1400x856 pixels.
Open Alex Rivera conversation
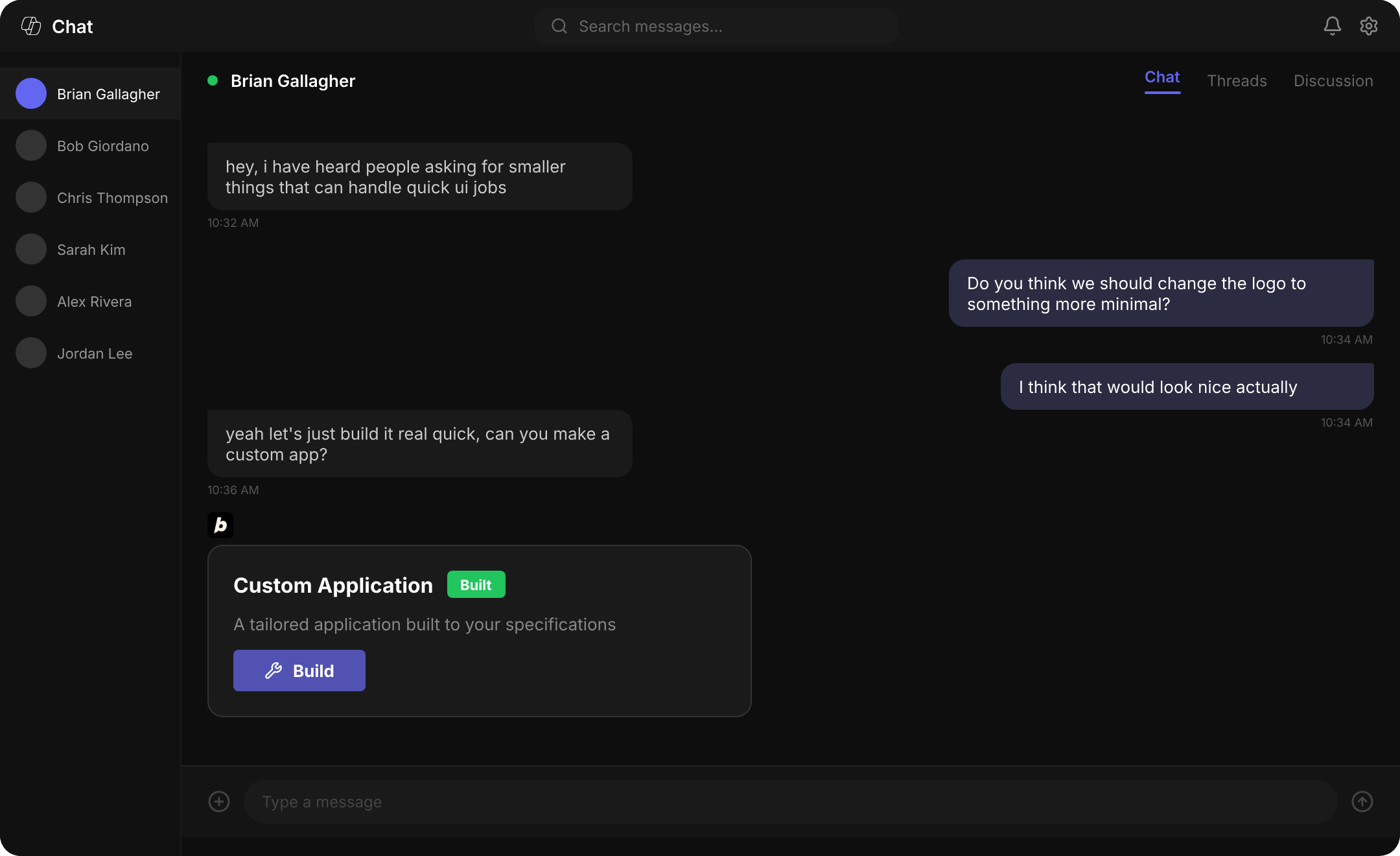(91, 301)
